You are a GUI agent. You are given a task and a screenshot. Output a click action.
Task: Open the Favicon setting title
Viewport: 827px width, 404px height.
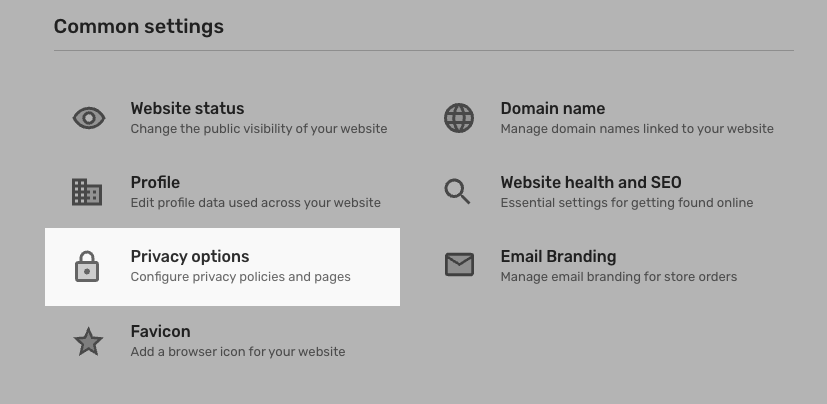point(160,332)
